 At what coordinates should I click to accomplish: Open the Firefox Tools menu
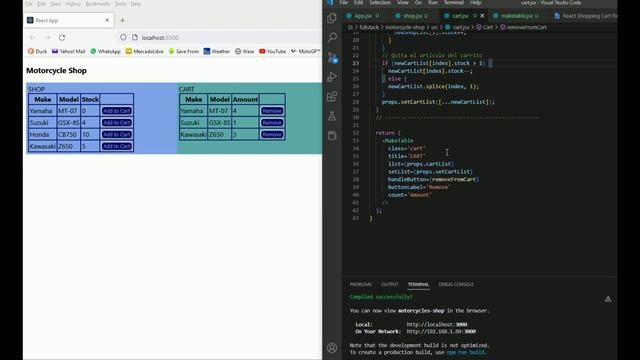[x=120, y=4]
